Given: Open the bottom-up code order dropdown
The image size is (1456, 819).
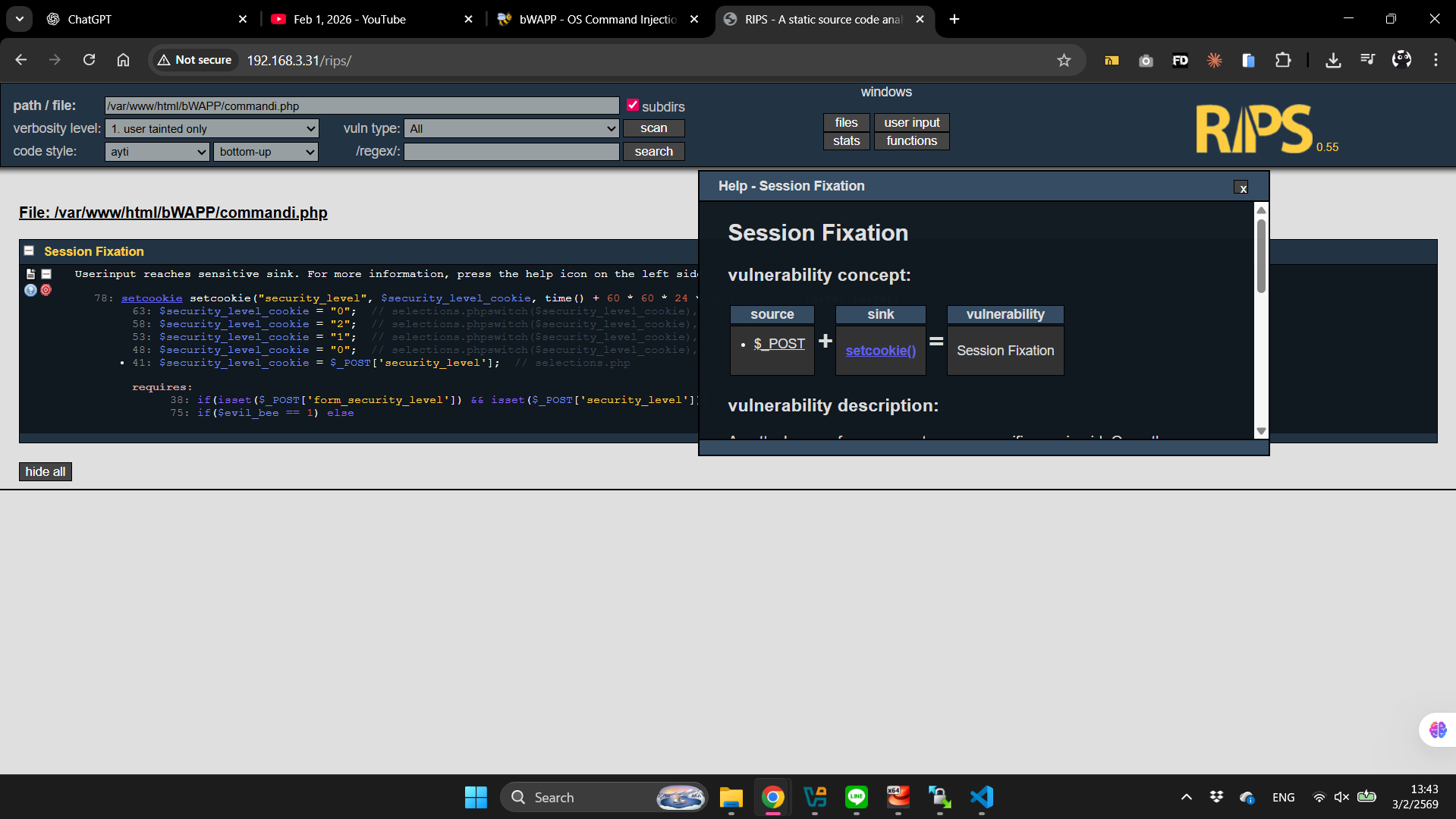Looking at the screenshot, I should coord(266,152).
